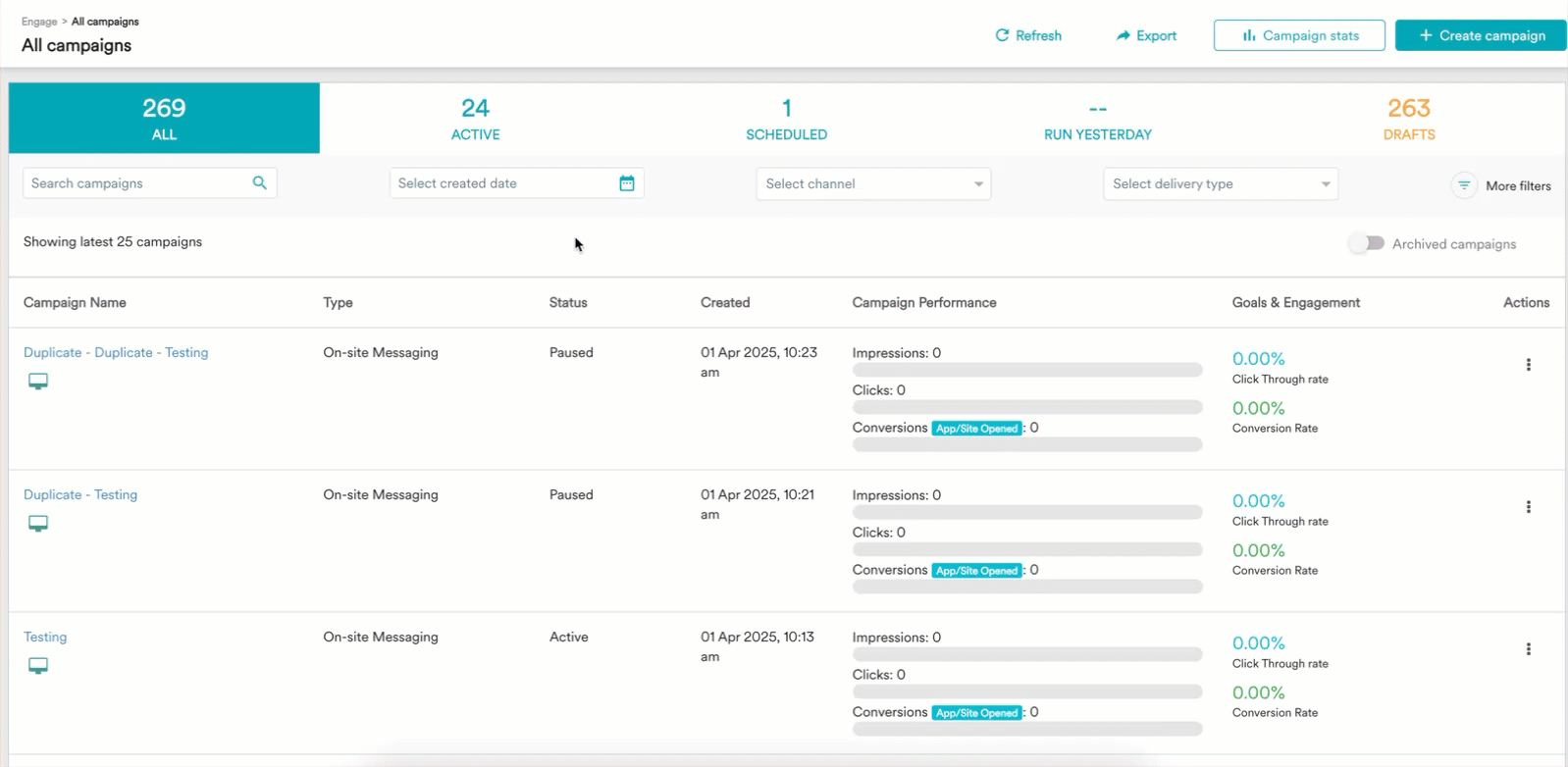The image size is (1568, 767).
Task: Open the calendar icon for created date
Action: coord(627,183)
